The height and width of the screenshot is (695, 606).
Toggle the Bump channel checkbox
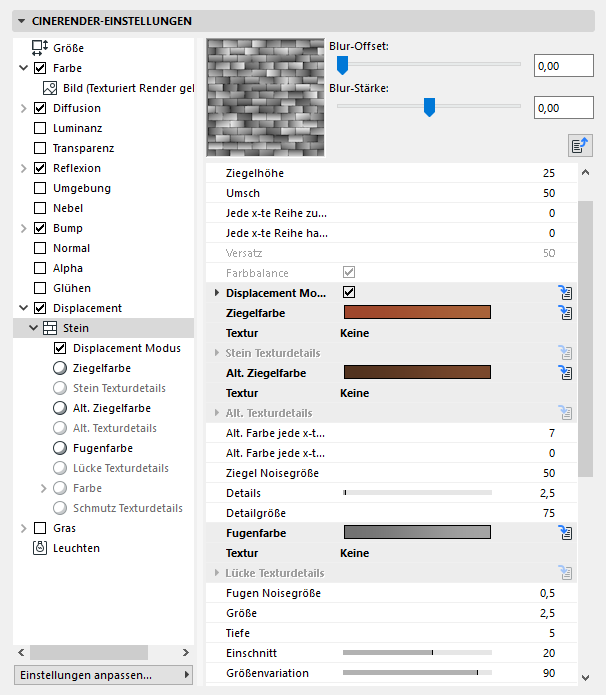point(40,228)
